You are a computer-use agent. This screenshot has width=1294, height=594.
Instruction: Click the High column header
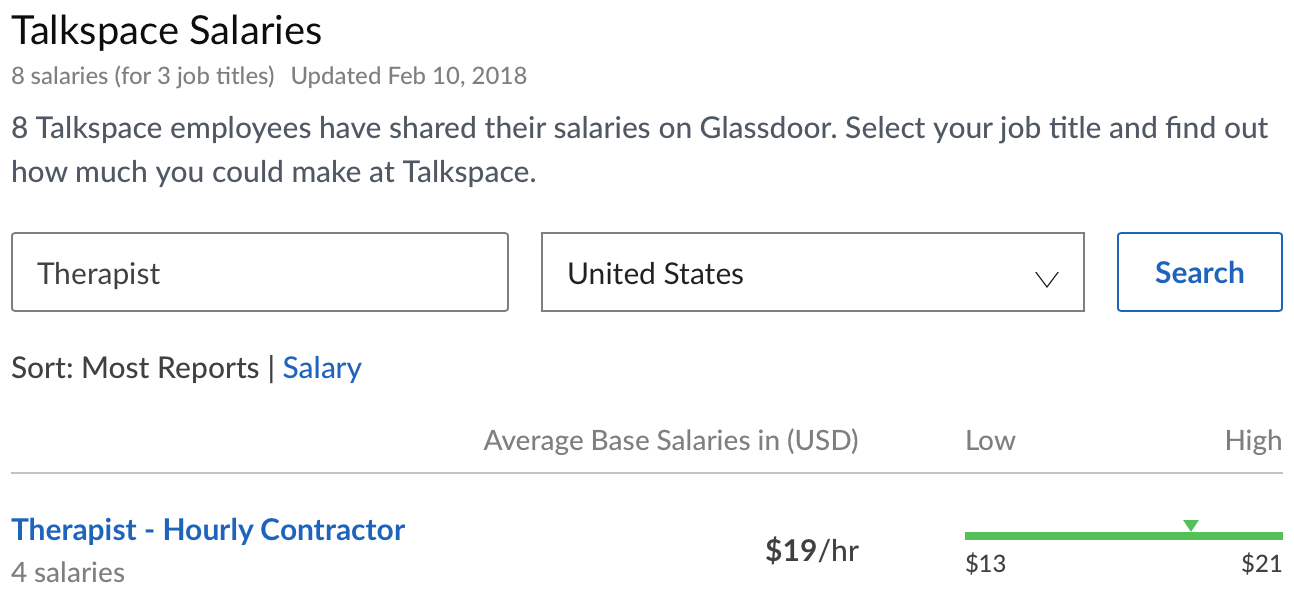[1253, 441]
